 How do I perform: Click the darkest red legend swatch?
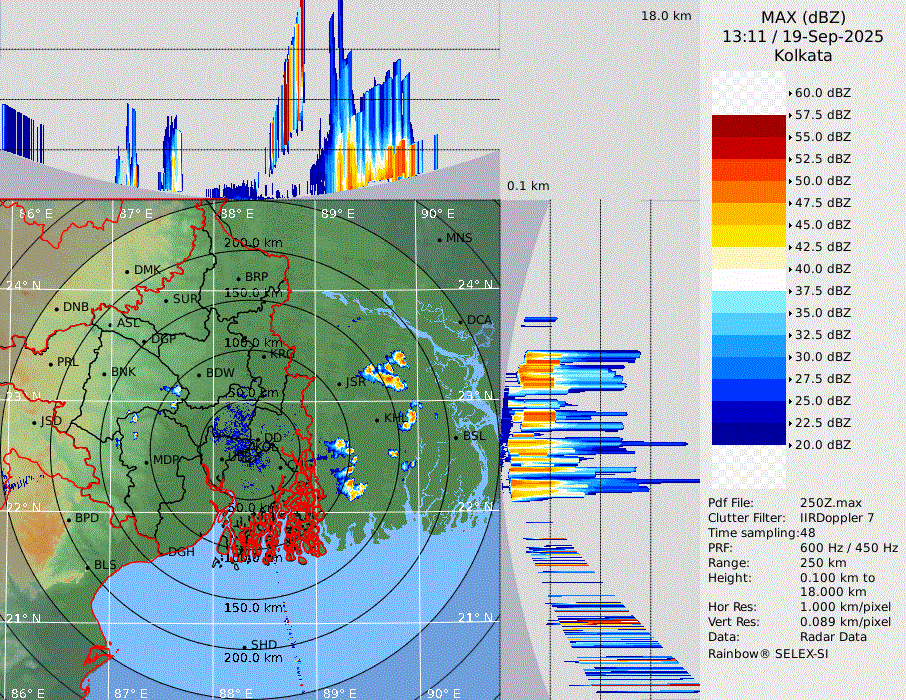pos(749,126)
